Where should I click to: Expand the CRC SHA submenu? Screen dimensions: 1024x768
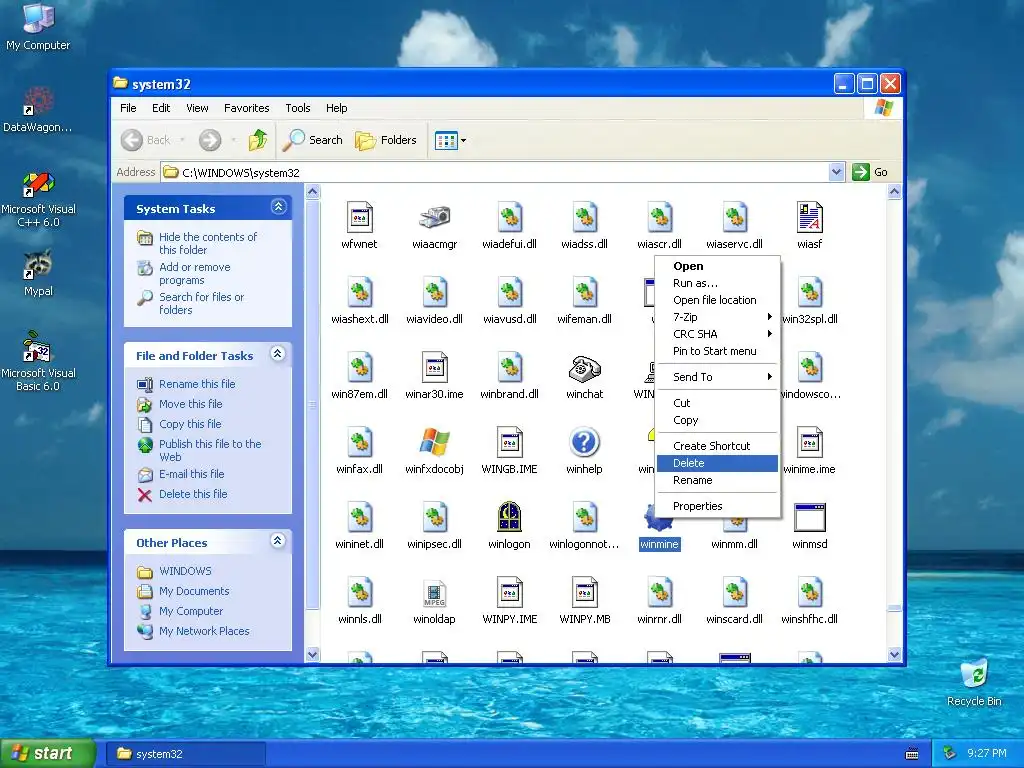717,334
